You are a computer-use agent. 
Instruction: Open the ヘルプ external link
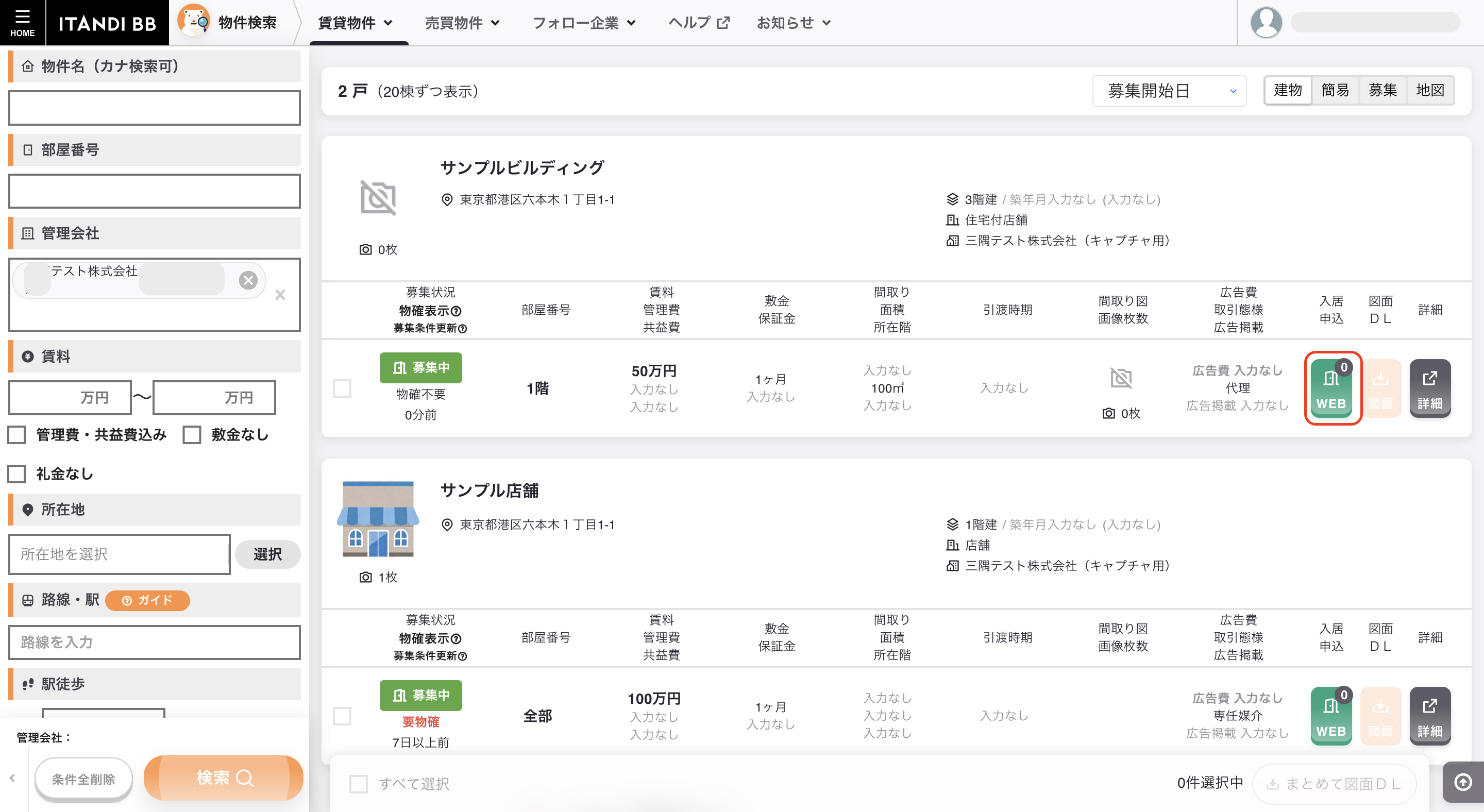[699, 23]
